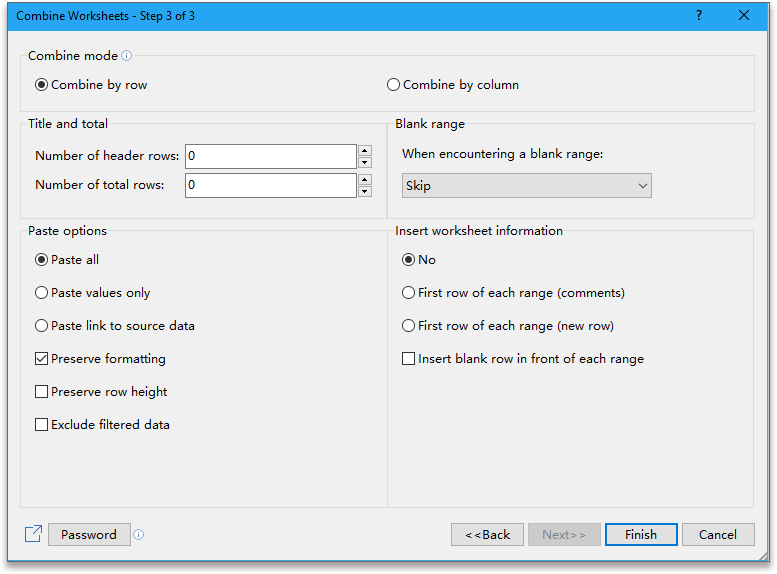Open the blank range Skip dropdown
Screen dimensions: 777x574
[527, 186]
